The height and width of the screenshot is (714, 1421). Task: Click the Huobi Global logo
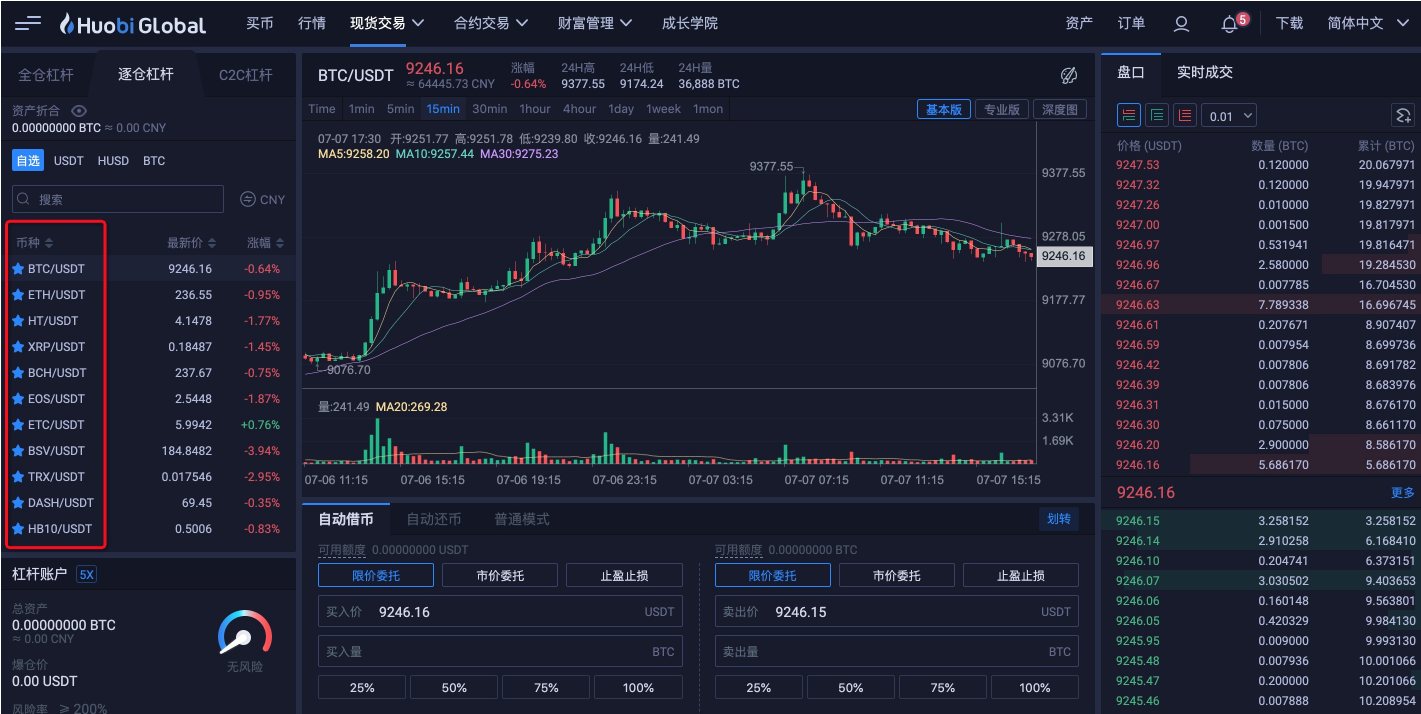[x=132, y=24]
